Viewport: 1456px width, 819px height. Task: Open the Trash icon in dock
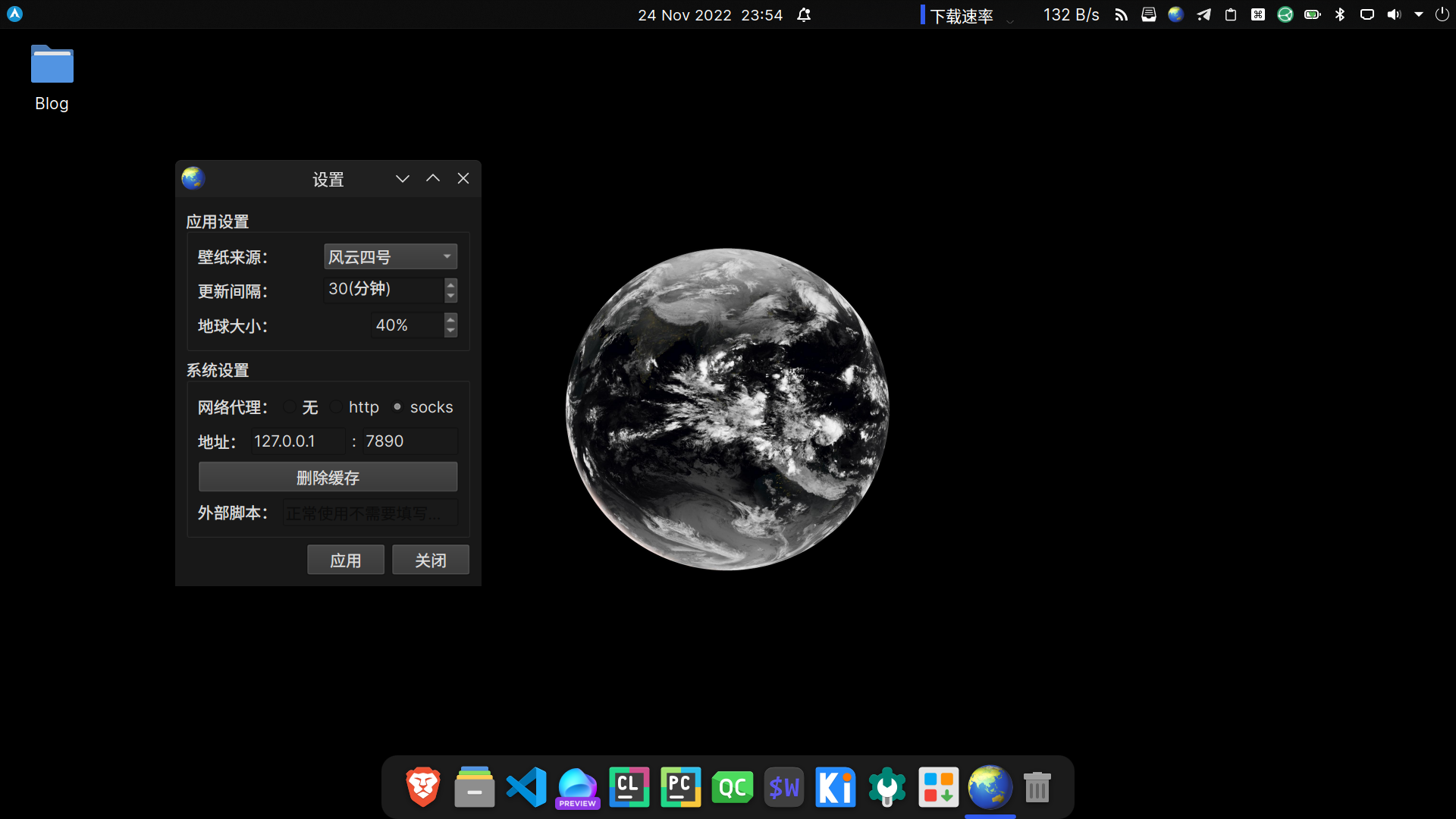point(1037,786)
